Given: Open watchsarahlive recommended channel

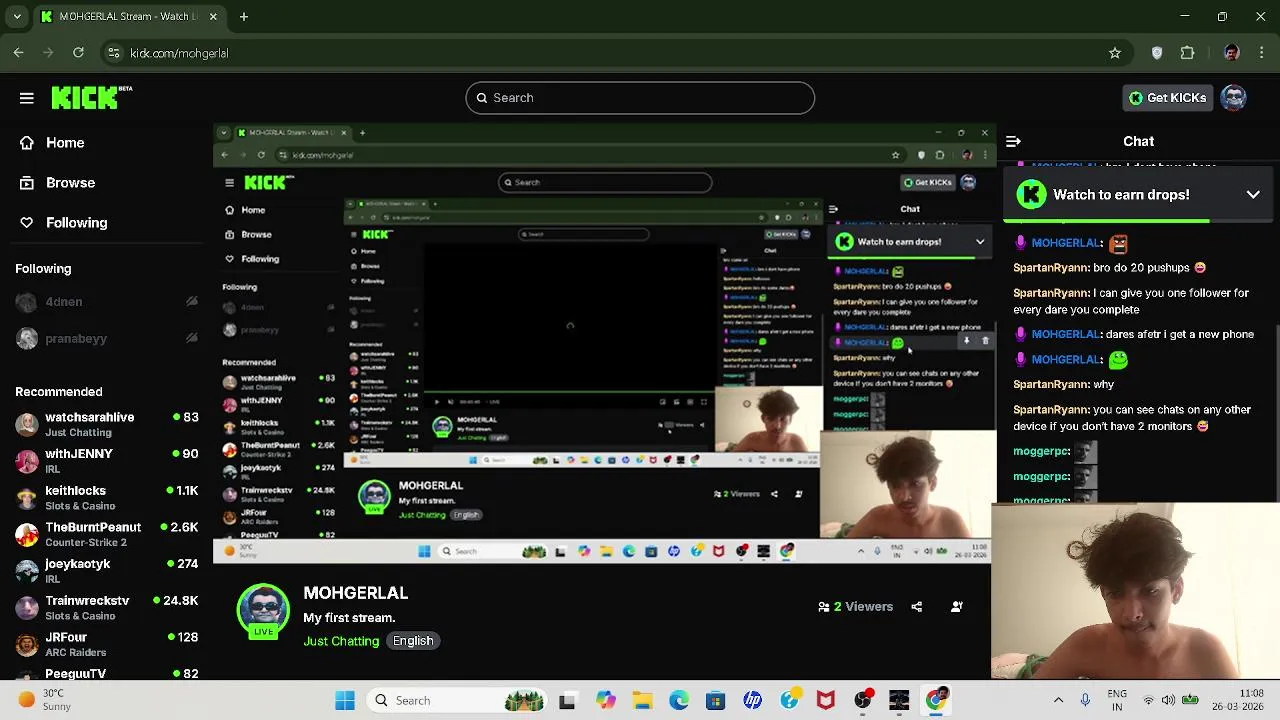Looking at the screenshot, I should pyautogui.click(x=106, y=424).
